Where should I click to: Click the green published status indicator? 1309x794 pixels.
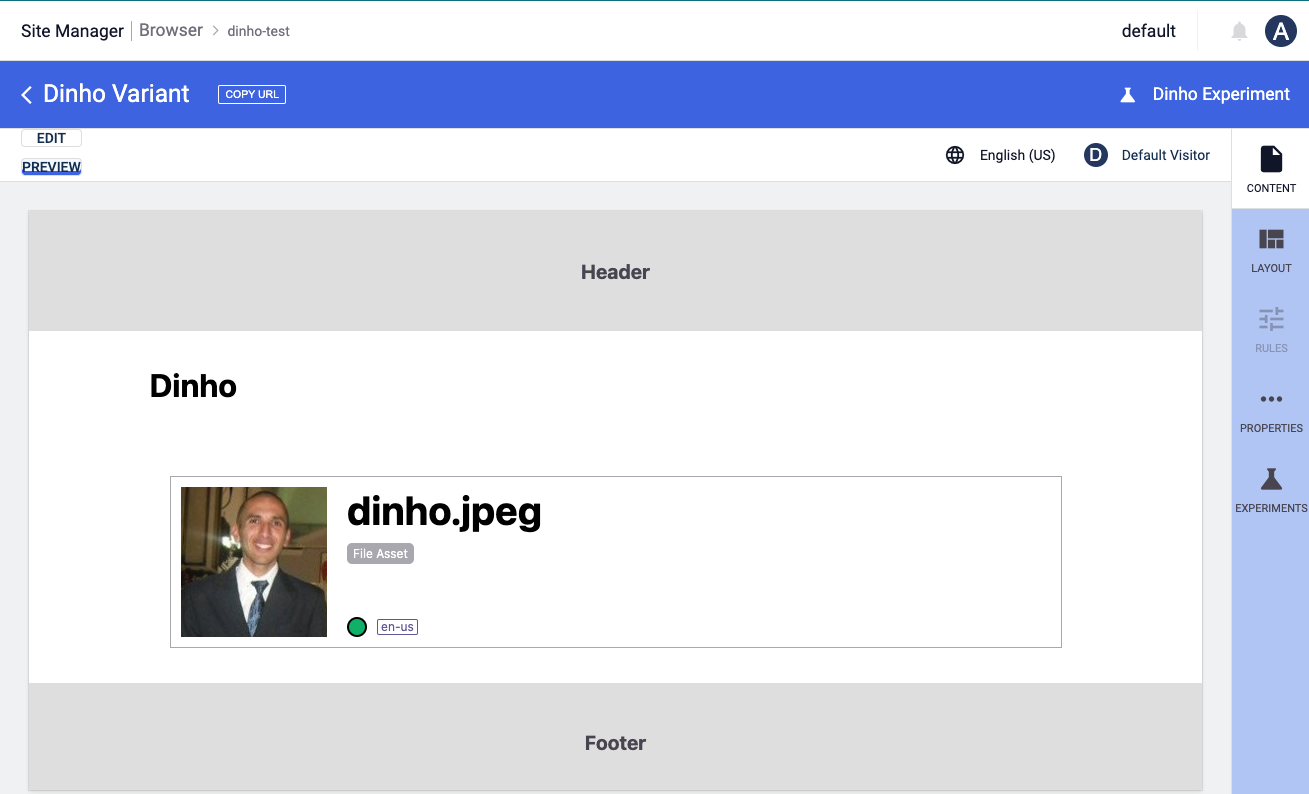click(357, 626)
